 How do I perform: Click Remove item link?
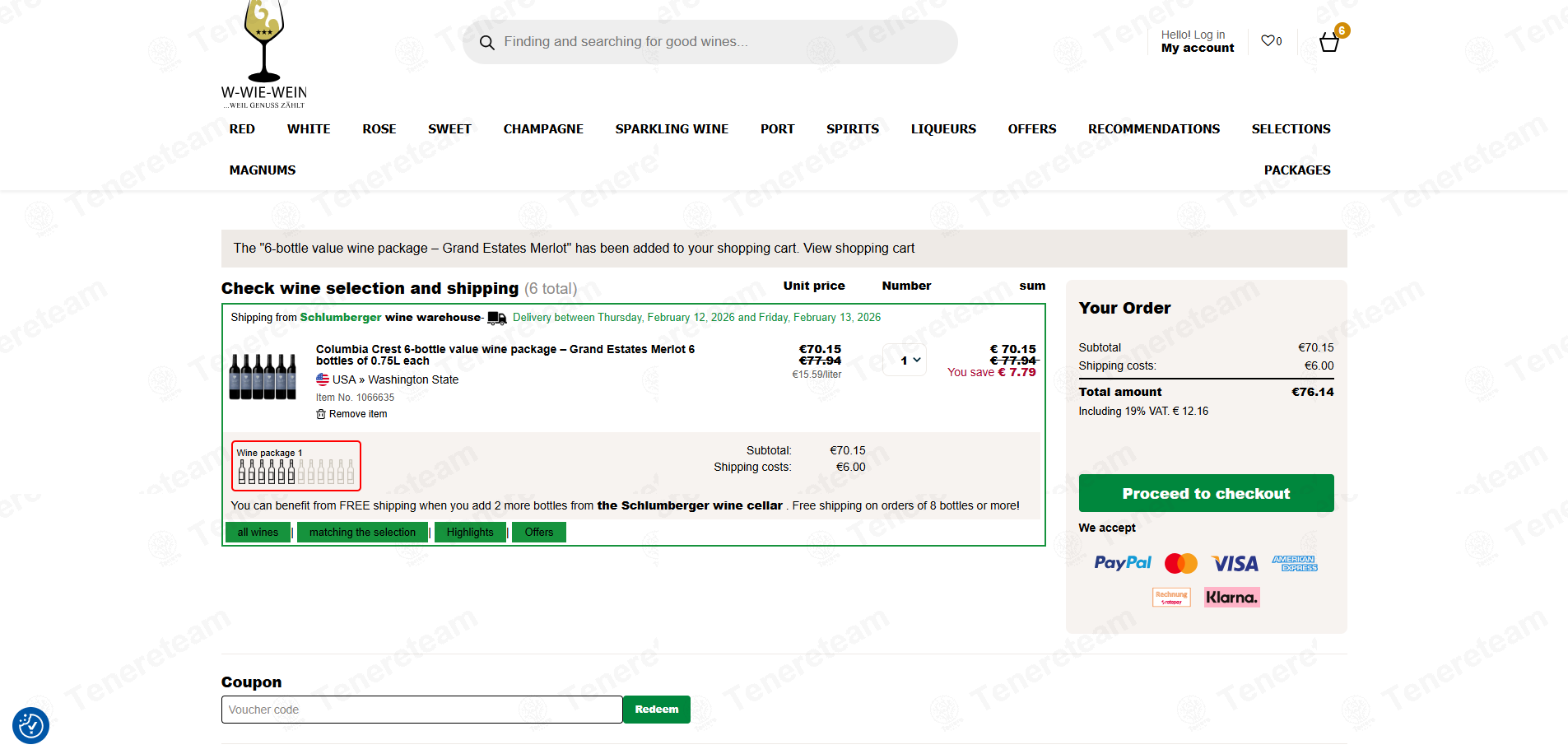[x=358, y=414]
